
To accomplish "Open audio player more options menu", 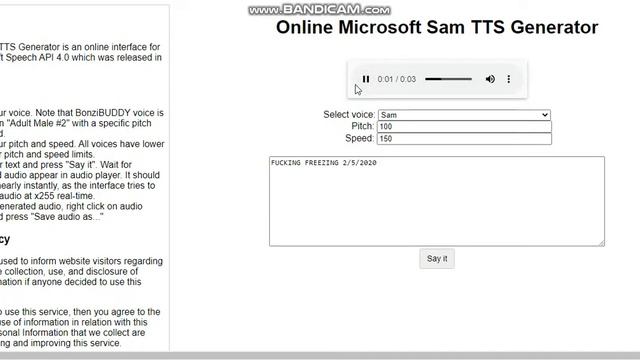I will pos(509,79).
